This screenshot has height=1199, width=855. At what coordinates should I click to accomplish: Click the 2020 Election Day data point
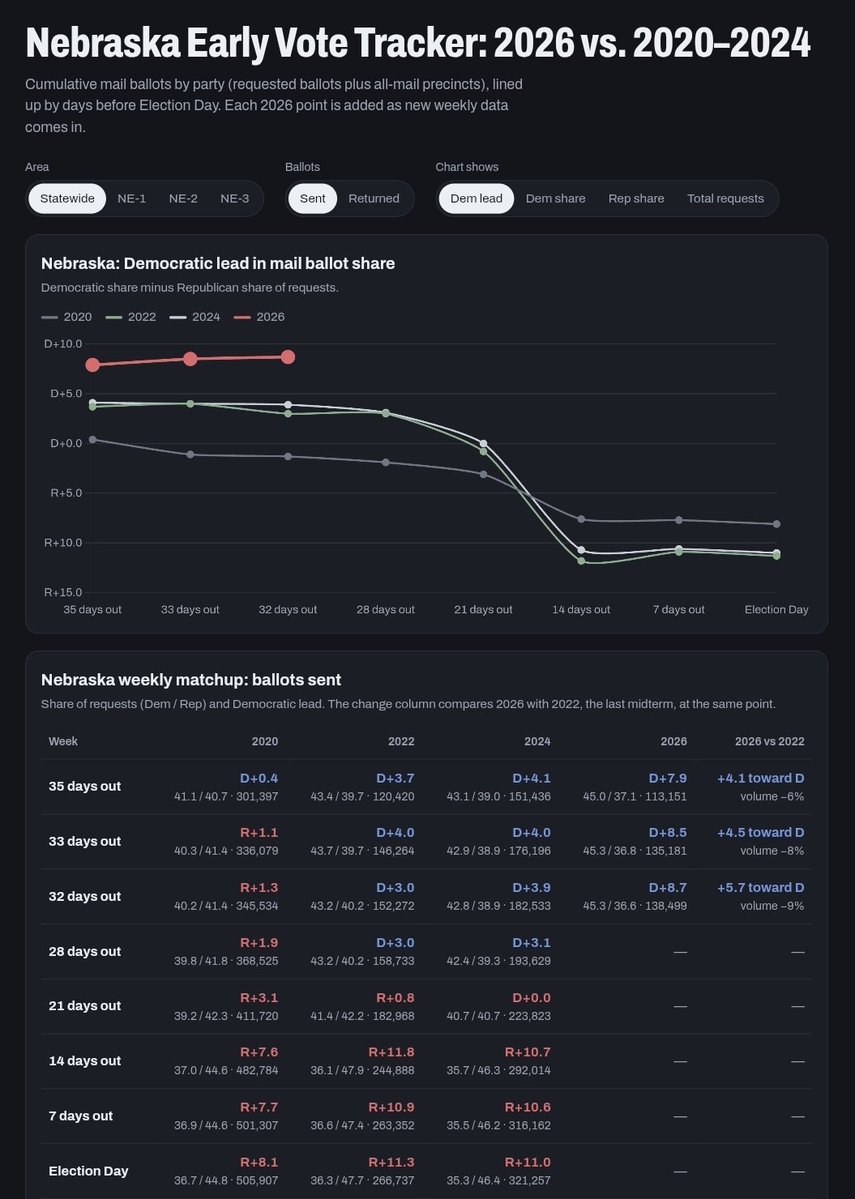(776, 525)
